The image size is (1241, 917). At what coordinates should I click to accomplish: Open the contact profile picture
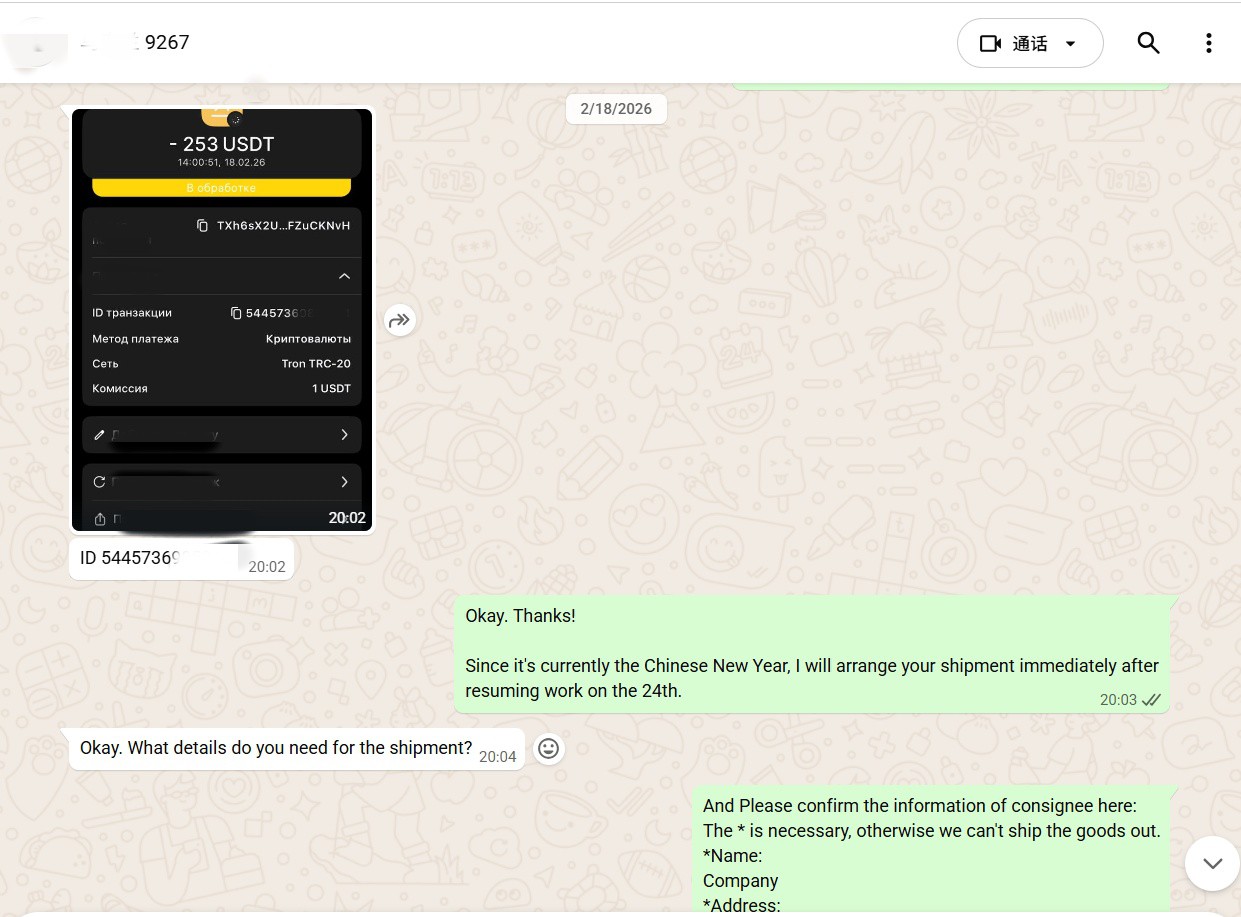pyautogui.click(x=35, y=43)
